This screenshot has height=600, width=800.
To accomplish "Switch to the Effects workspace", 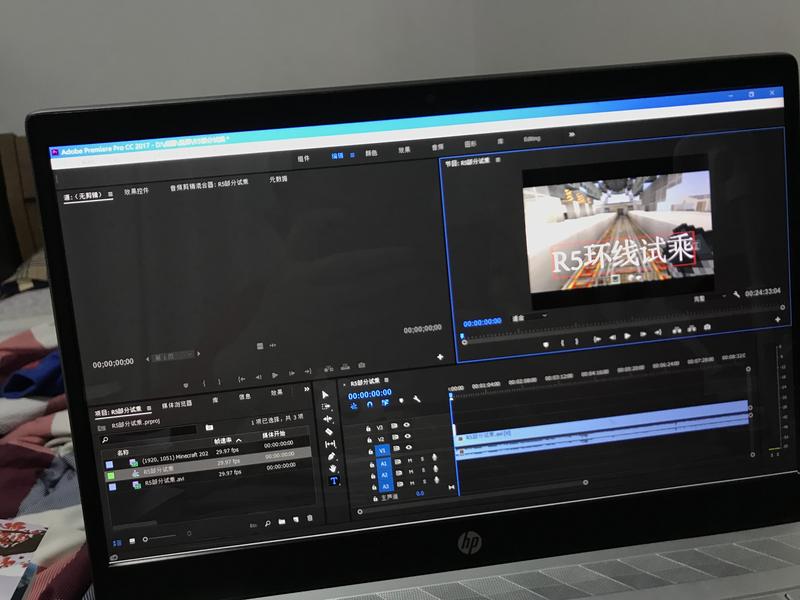I will (x=404, y=150).
